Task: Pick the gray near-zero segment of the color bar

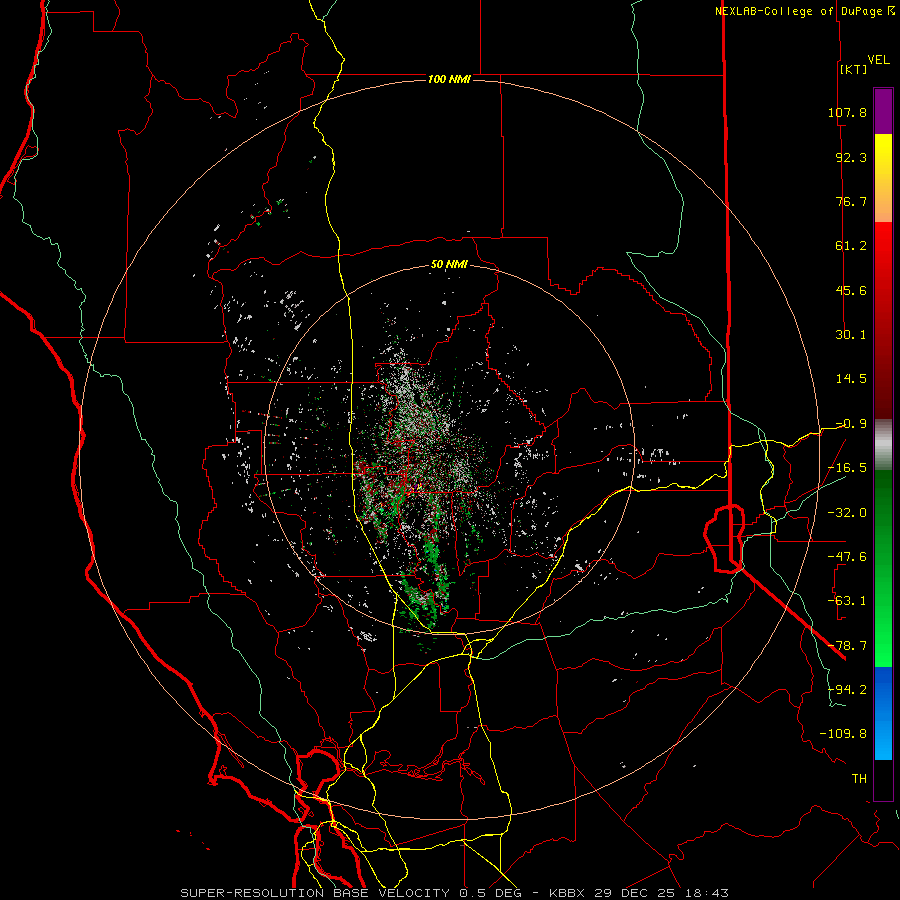Action: tap(883, 445)
